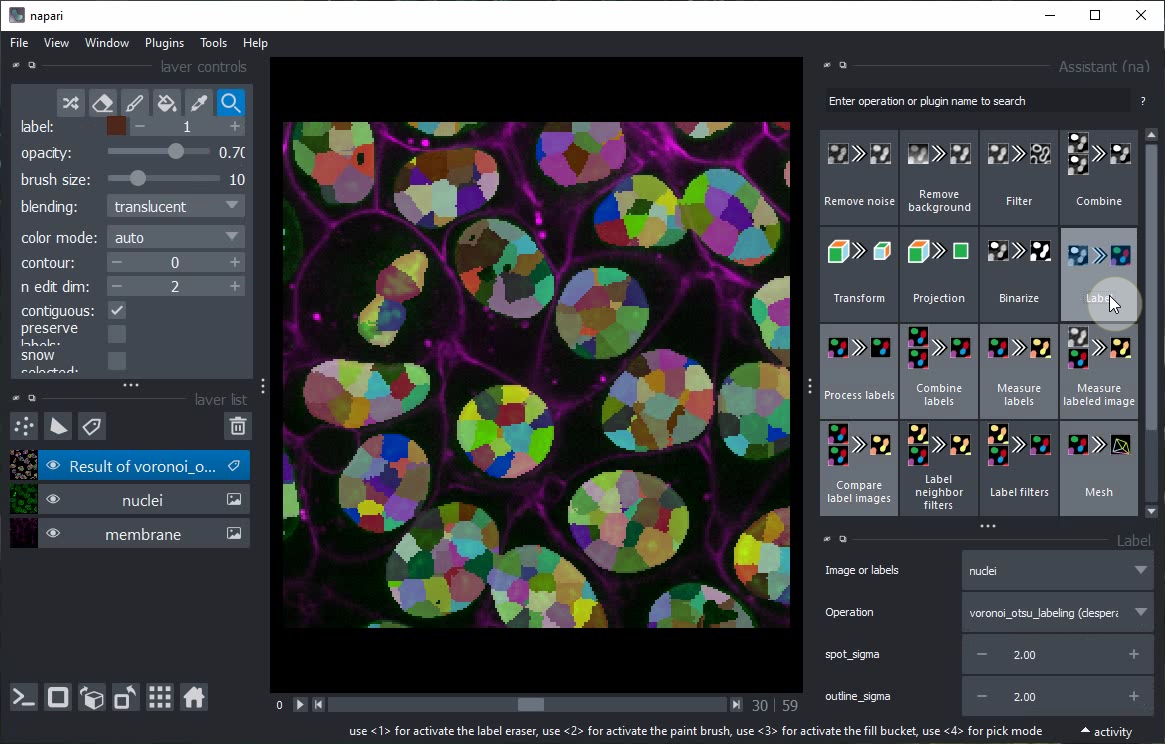Image resolution: width=1165 pixels, height=744 pixels.
Task: Click the opacity slider
Action: click(160, 152)
